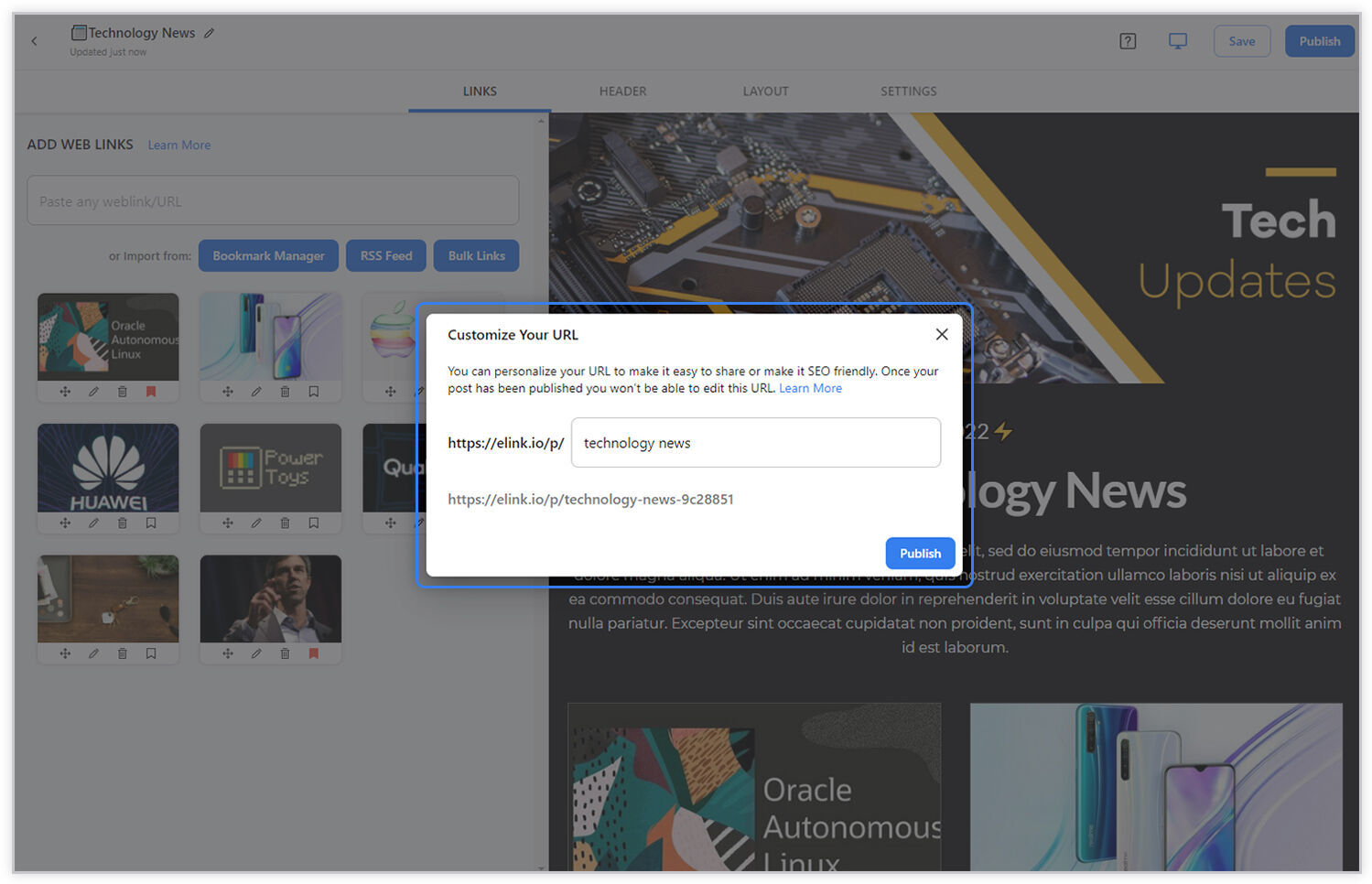
Task: Click the desktop preview monitor icon
Action: pyautogui.click(x=1177, y=41)
